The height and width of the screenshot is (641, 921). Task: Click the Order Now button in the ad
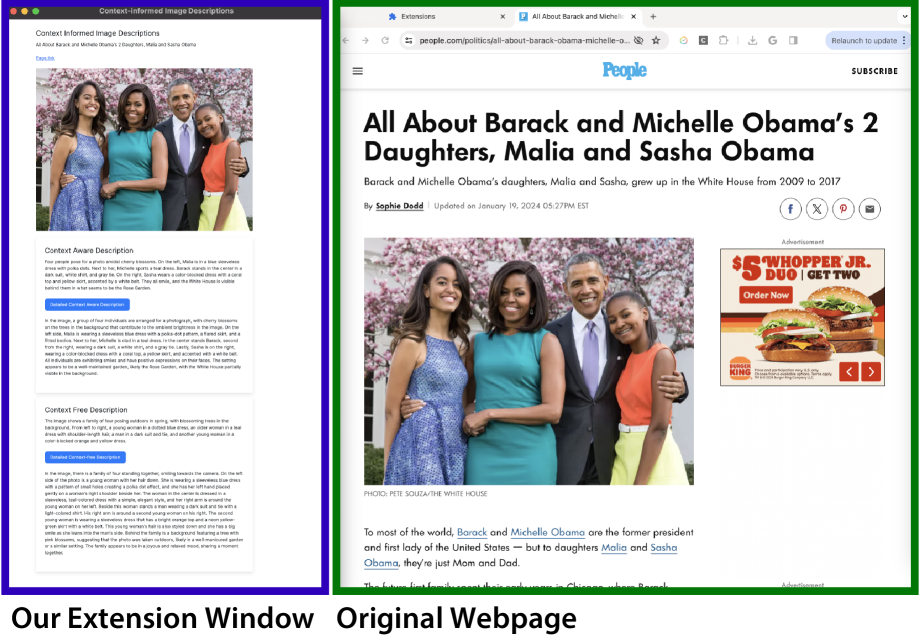click(766, 295)
